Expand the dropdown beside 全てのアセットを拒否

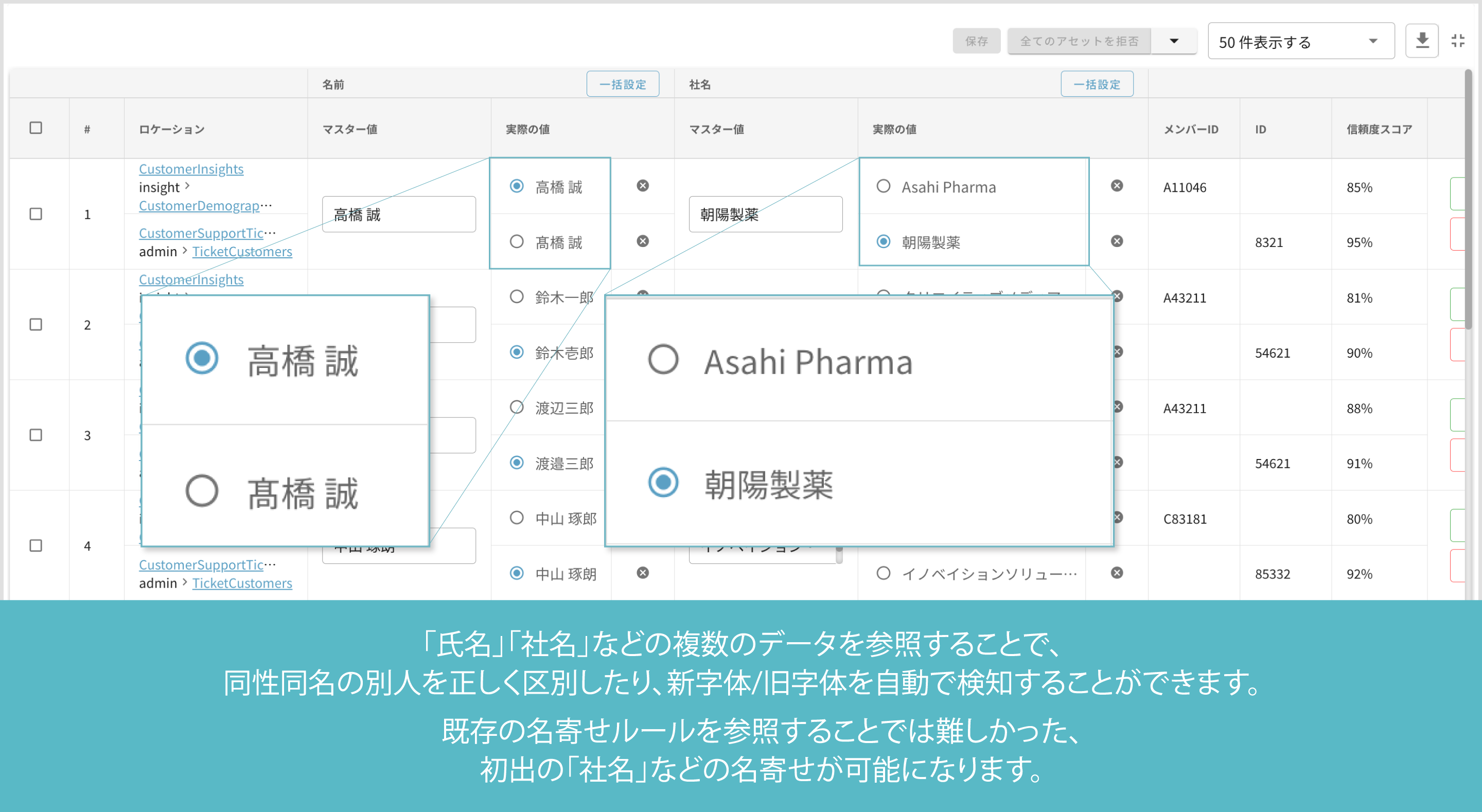1174,40
